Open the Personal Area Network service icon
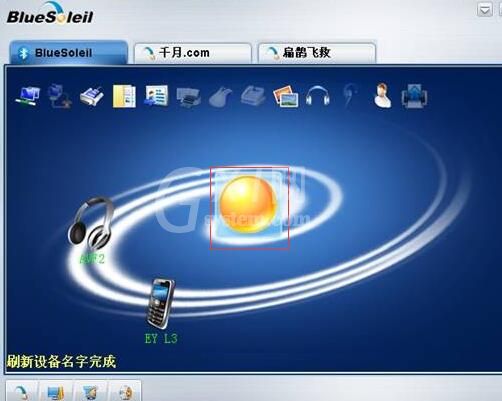The height and width of the screenshot is (401, 502). click(28, 96)
